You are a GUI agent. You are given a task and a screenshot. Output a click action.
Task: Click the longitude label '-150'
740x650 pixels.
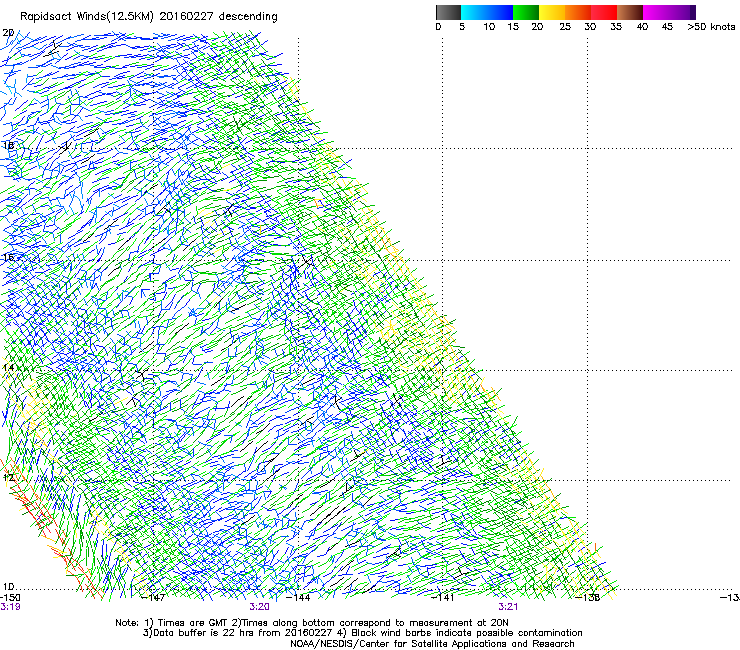[x=10, y=597]
